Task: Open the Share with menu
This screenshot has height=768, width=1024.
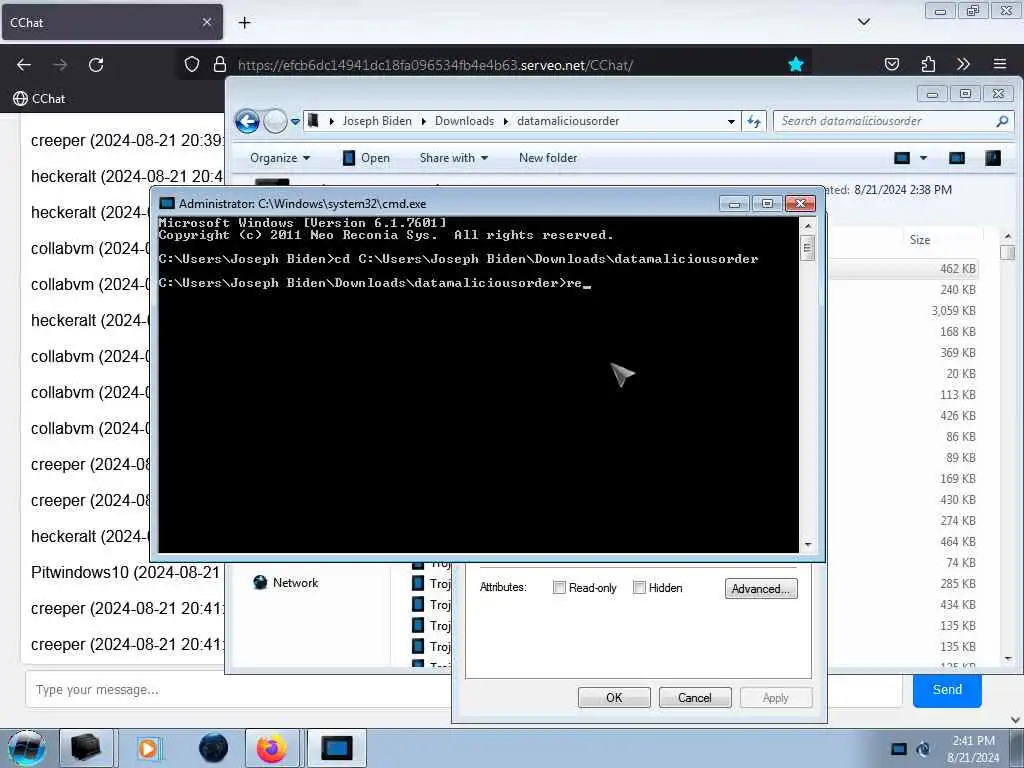Action: click(x=454, y=158)
